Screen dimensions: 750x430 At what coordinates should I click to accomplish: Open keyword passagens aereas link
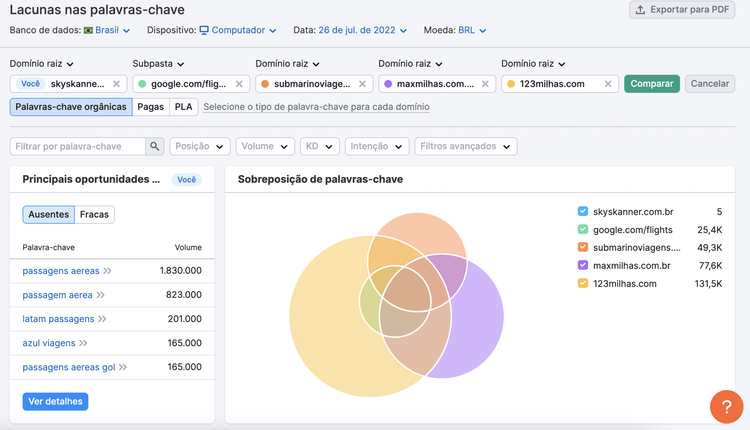pyautogui.click(x=61, y=271)
